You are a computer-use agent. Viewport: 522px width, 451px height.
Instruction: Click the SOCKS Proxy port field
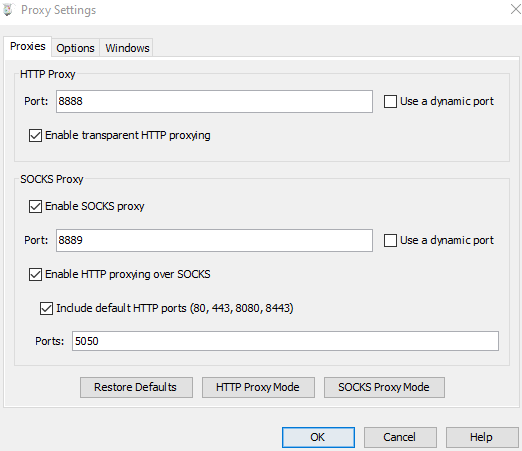click(x=214, y=240)
